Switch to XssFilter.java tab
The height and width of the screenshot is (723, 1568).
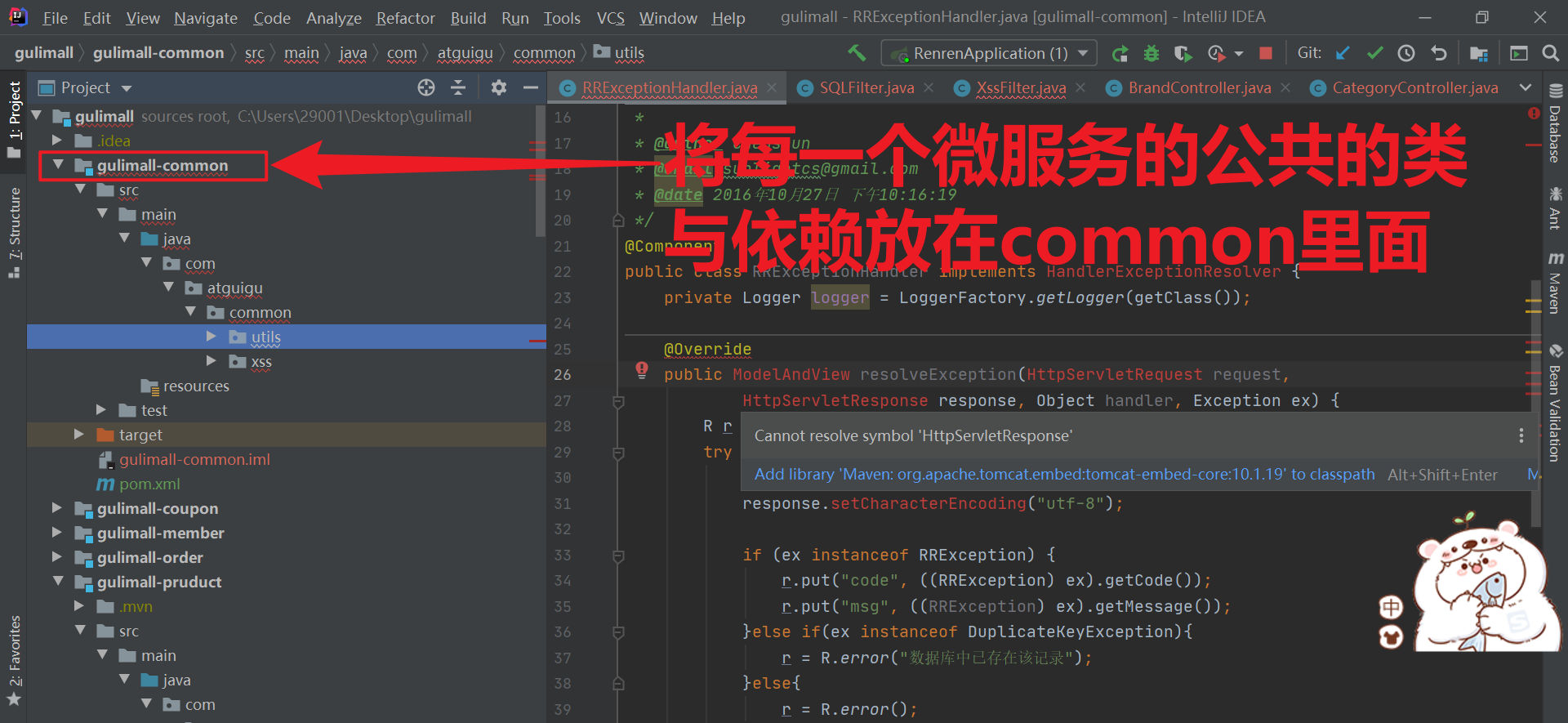pos(1021,87)
